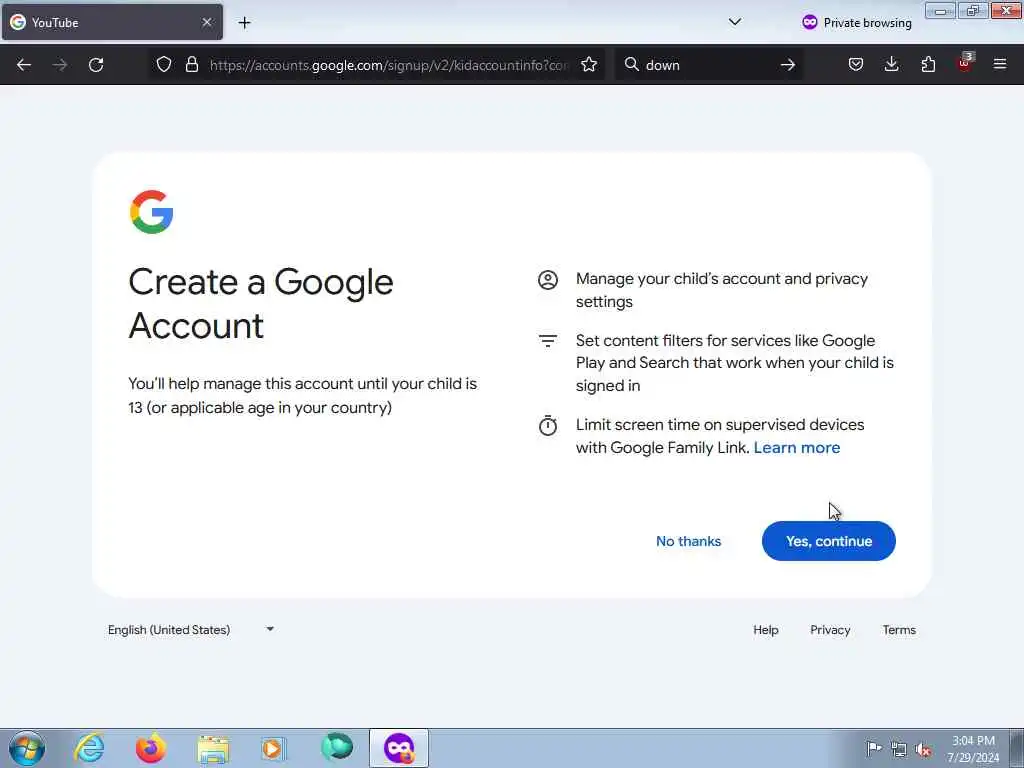Viewport: 1024px width, 768px height.
Task: Bookmark this page with the star icon
Action: (589, 65)
